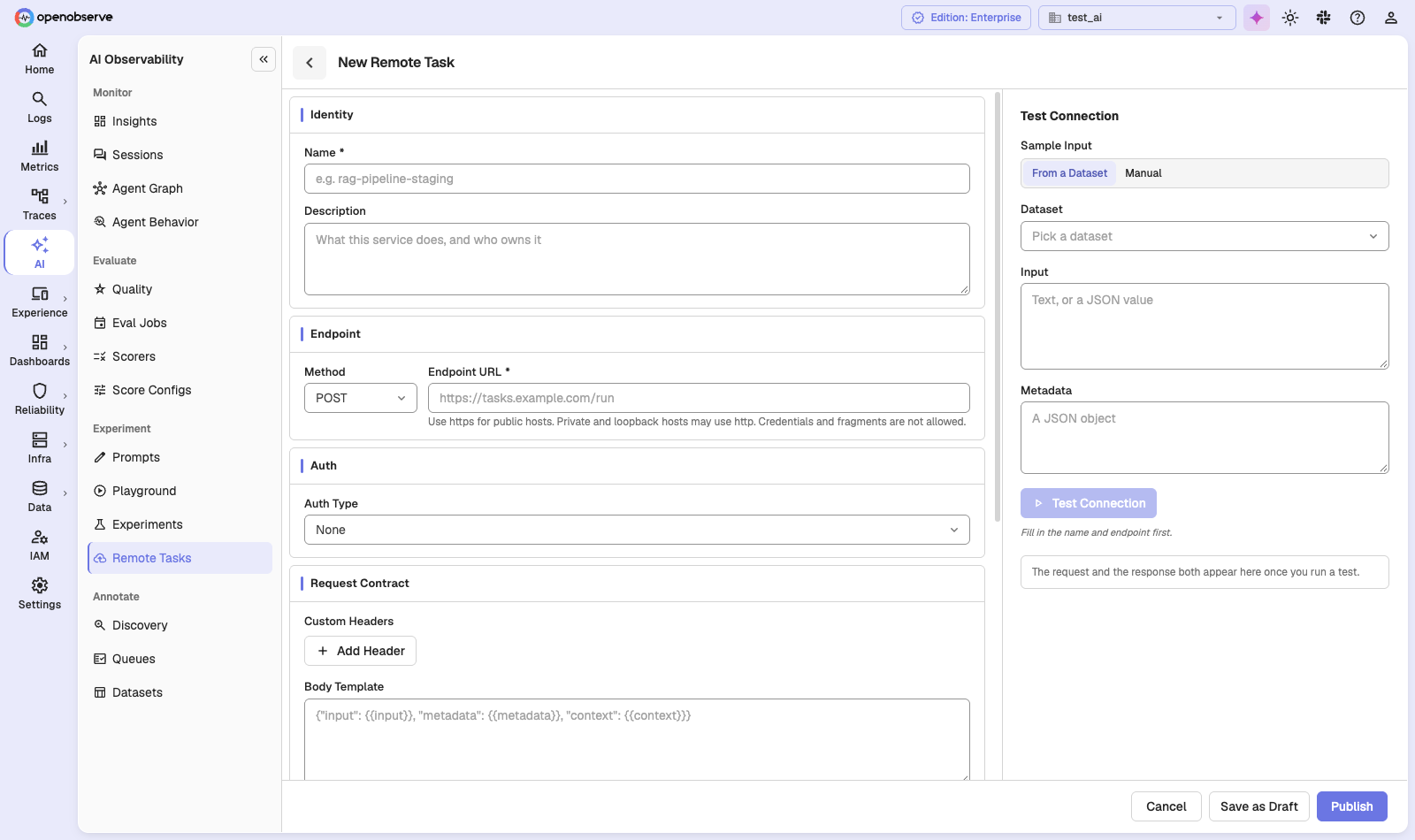
Task: Open the help menu icon
Action: click(x=1358, y=18)
